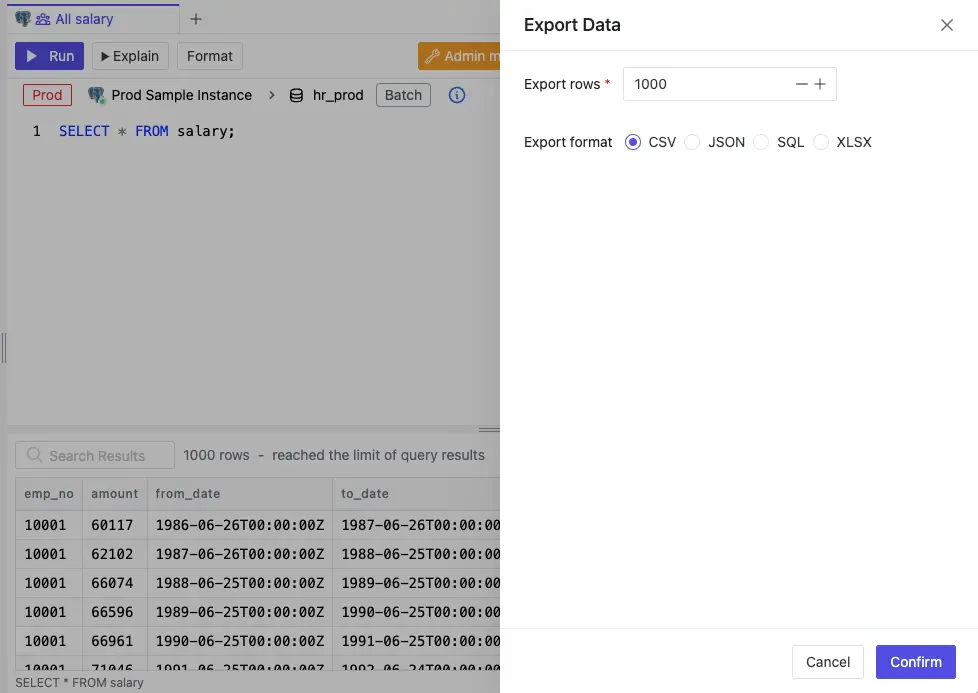978x693 pixels.
Task: Choose XLSX as export format
Action: (821, 142)
